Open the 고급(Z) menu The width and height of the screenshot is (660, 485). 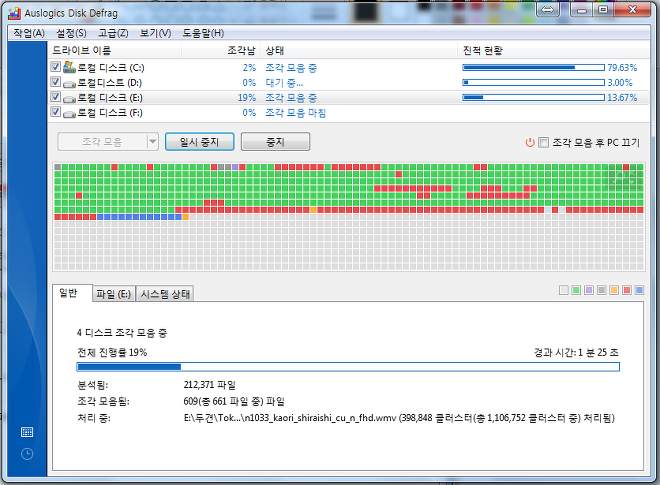pos(113,33)
